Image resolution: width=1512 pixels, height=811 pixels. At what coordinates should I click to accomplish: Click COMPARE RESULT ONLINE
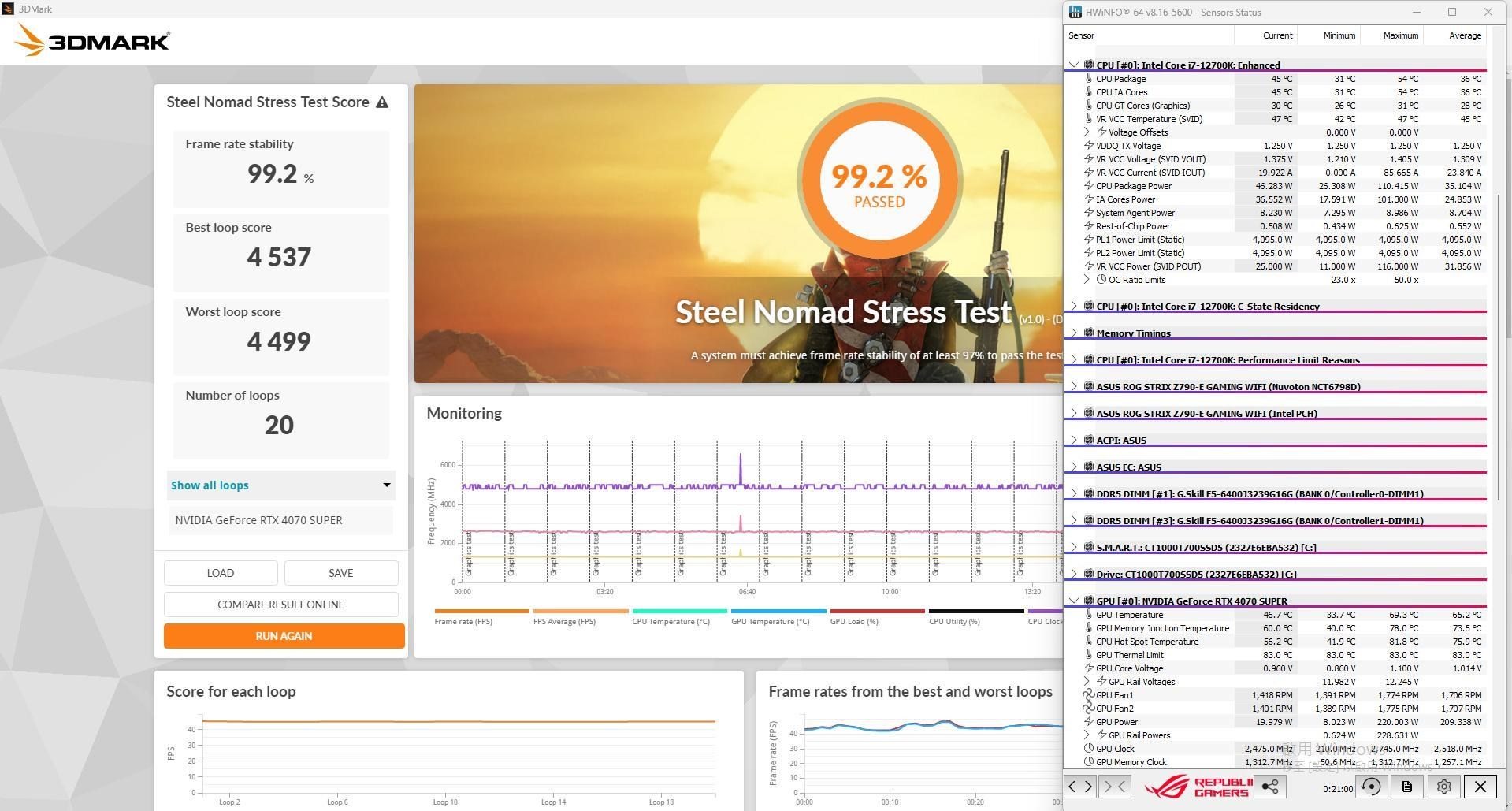click(x=281, y=605)
